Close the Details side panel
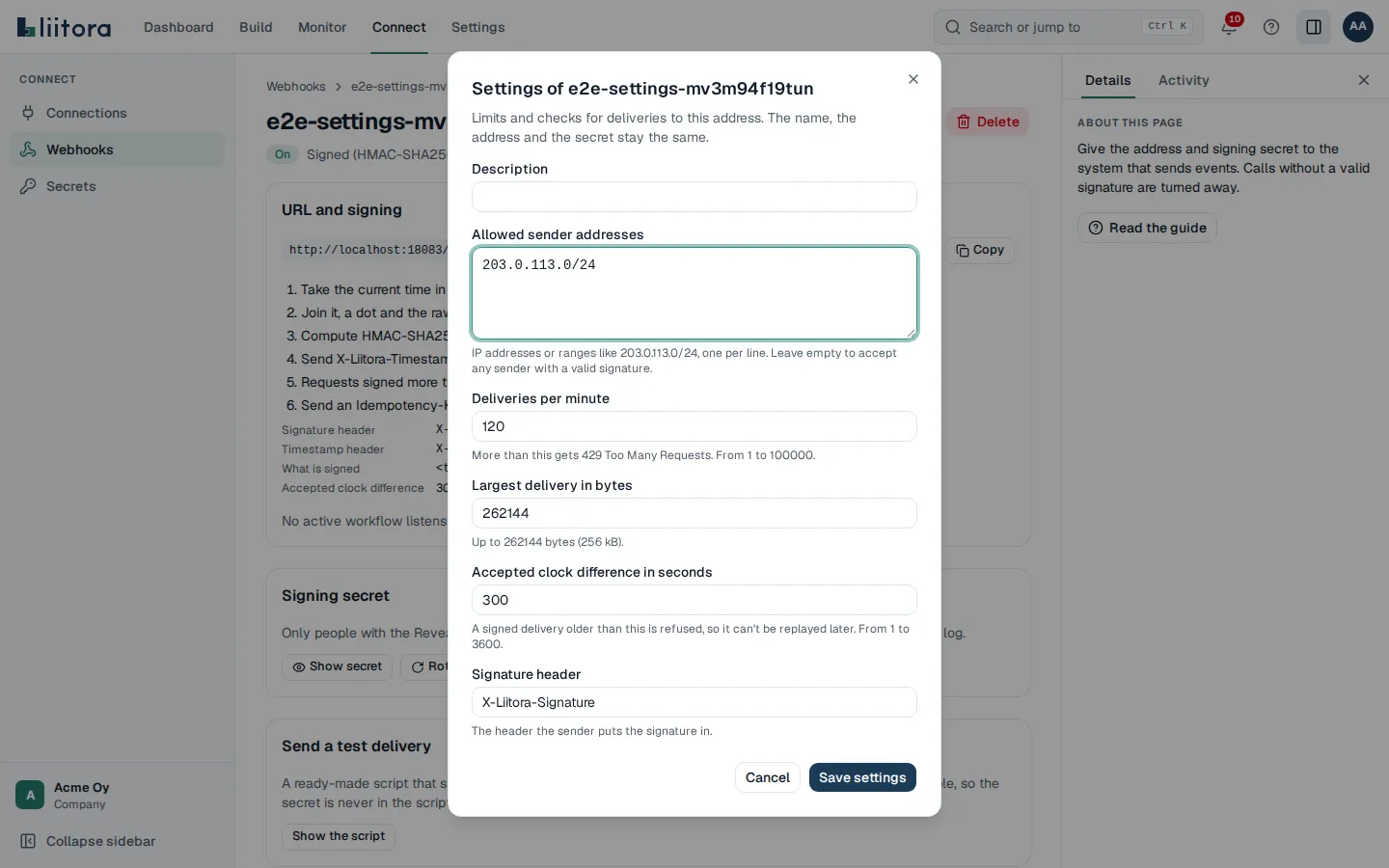The width and height of the screenshot is (1389, 868). point(1364,80)
